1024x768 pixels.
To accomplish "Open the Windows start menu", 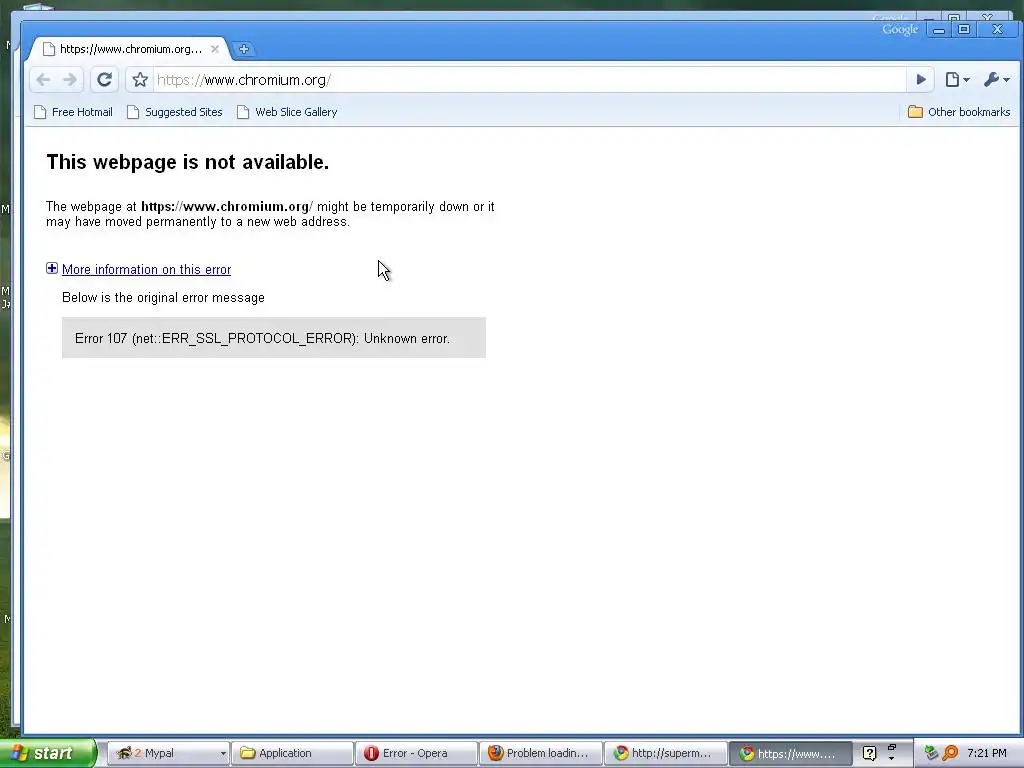I will pyautogui.click(x=47, y=753).
